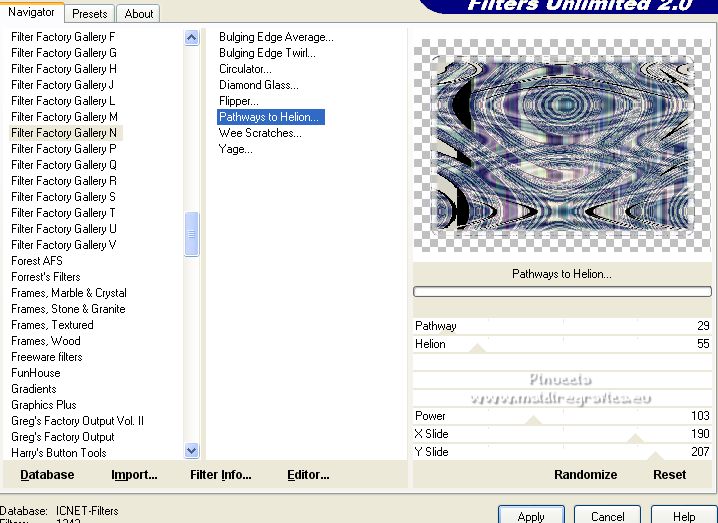This screenshot has width=718, height=523.
Task: Choose the Diamond Glass filter
Action: tap(259, 85)
